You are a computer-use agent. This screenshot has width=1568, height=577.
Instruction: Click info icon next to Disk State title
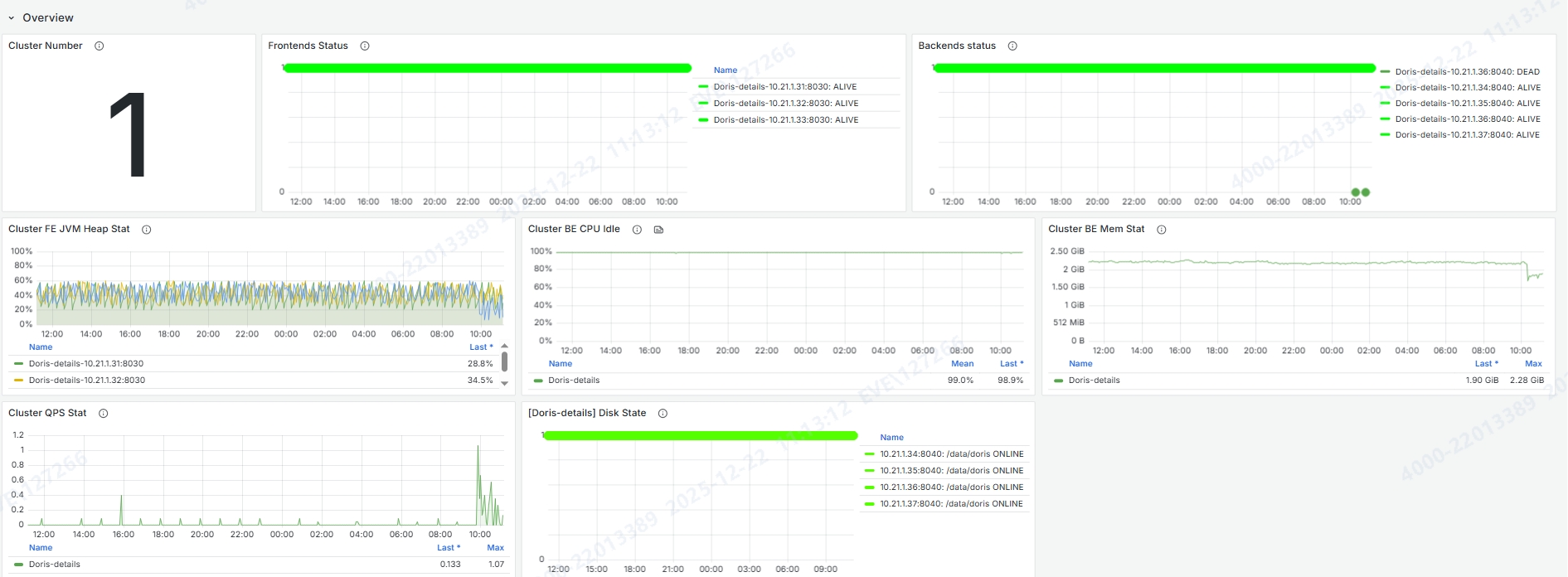click(x=663, y=414)
